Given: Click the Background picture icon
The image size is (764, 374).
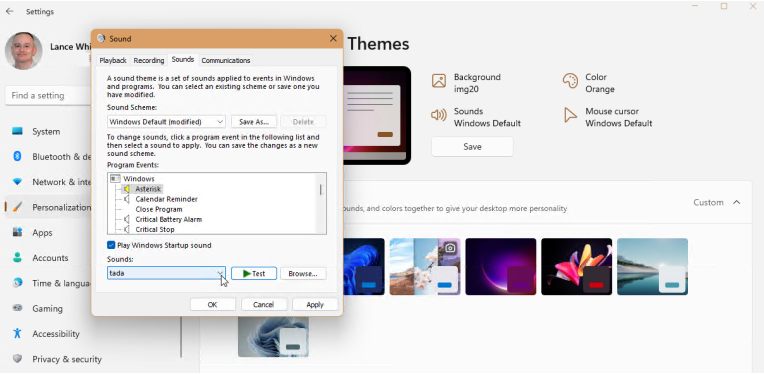Looking at the screenshot, I should coord(439,81).
